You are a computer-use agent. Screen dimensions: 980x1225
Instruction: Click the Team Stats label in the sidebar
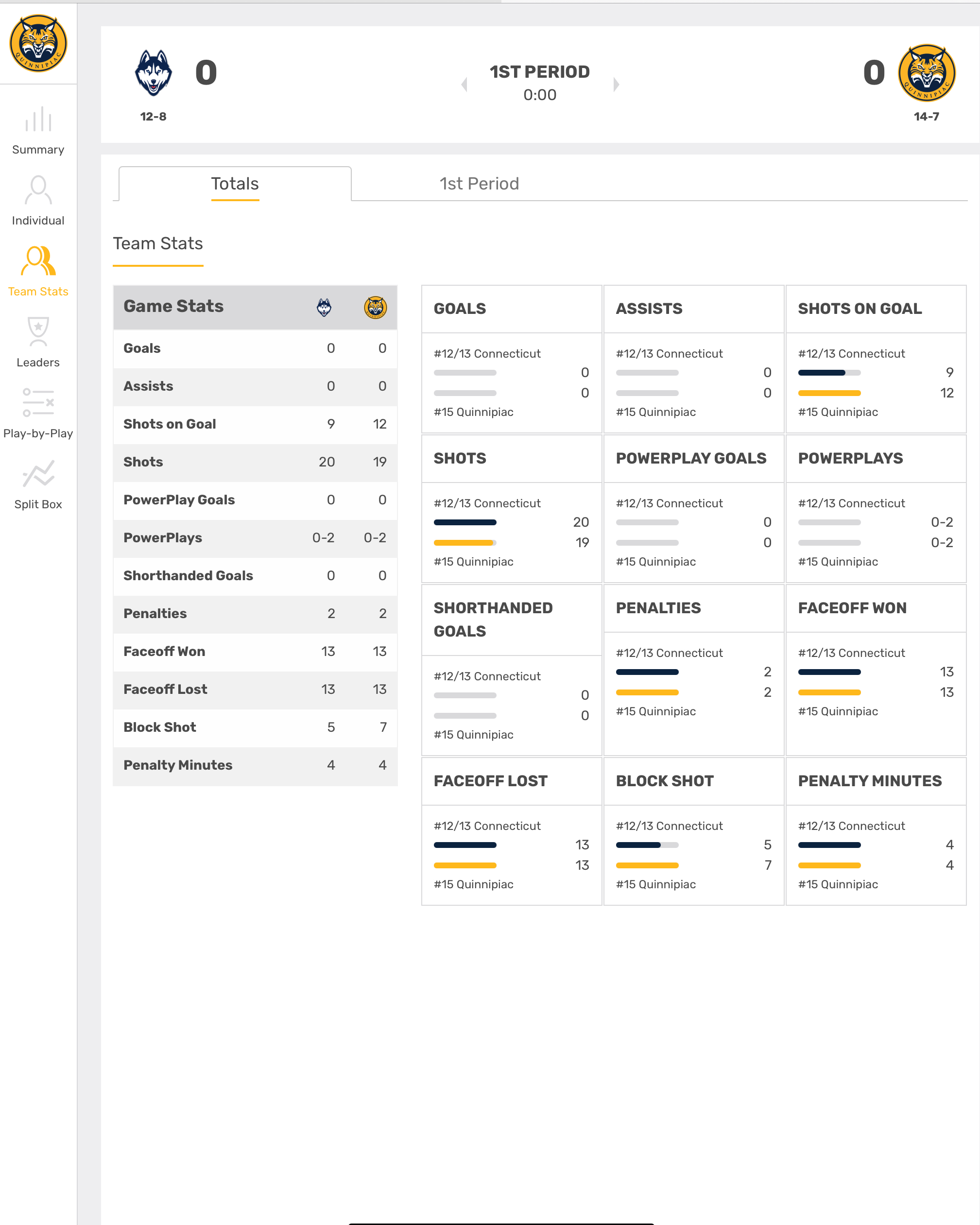point(38,292)
